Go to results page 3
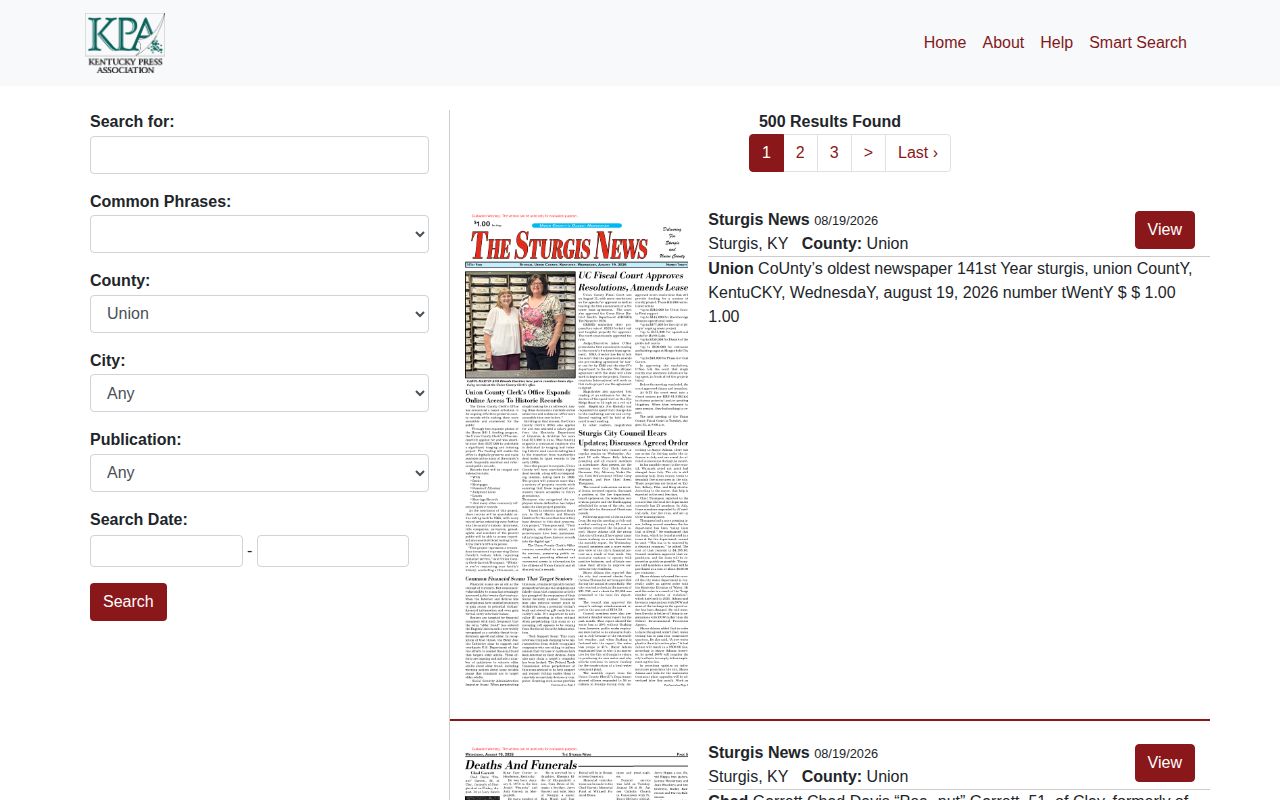The image size is (1280, 800). tap(834, 153)
